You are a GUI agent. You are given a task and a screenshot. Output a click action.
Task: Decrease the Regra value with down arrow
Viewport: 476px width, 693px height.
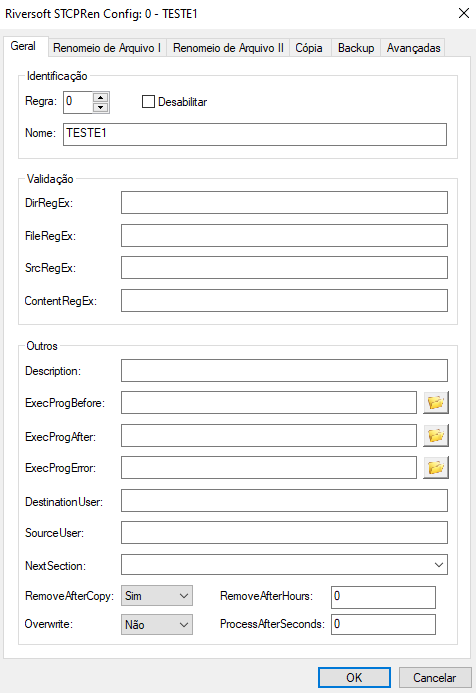click(x=101, y=107)
